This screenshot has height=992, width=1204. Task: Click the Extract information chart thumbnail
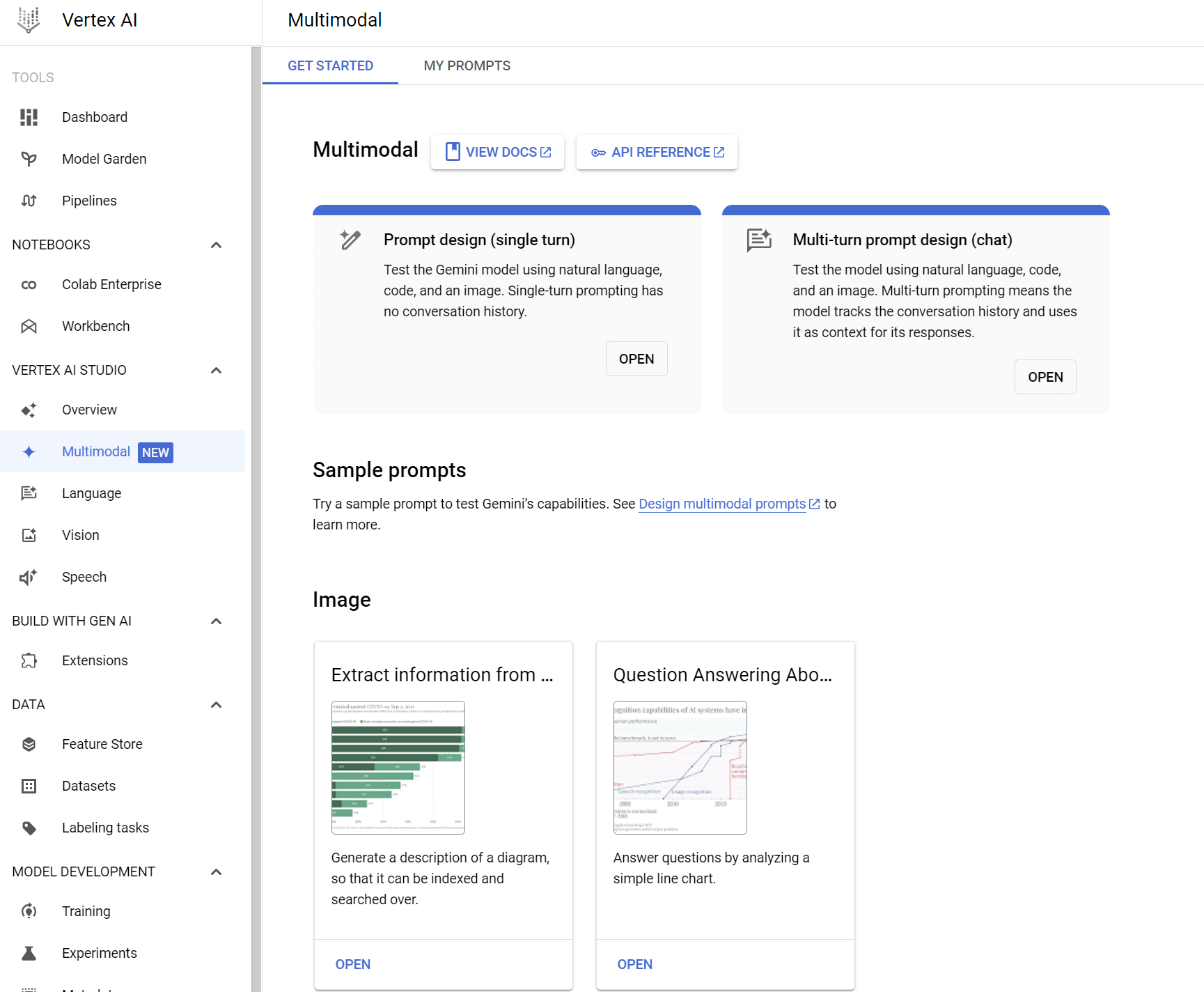tap(398, 768)
